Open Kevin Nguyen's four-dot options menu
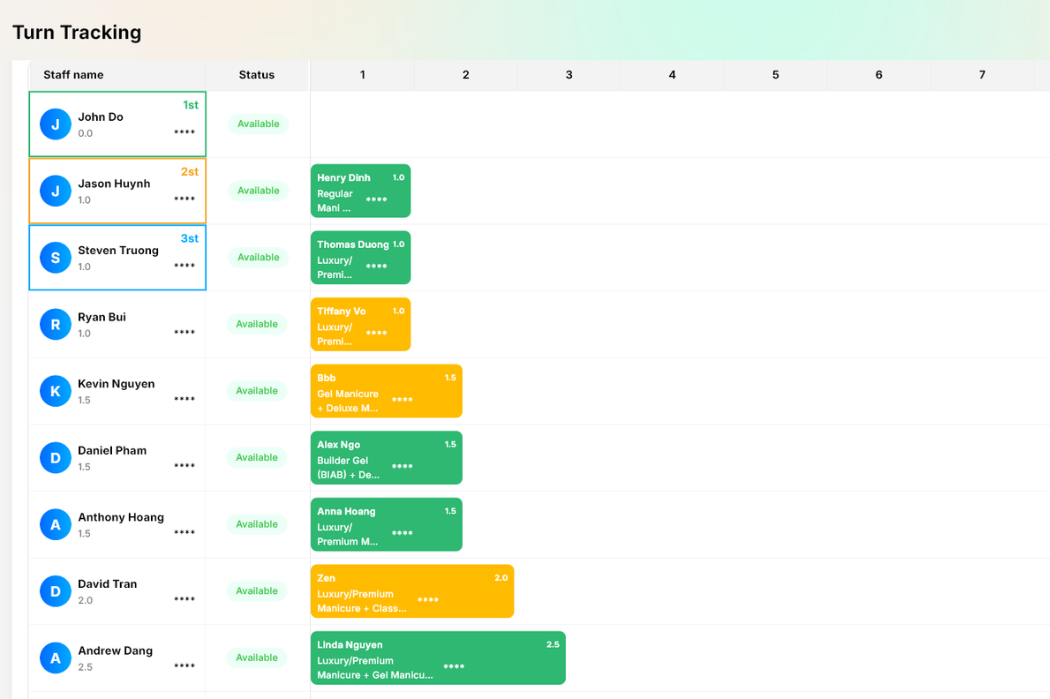Screen dimensions: 1050x699 pos(184,399)
